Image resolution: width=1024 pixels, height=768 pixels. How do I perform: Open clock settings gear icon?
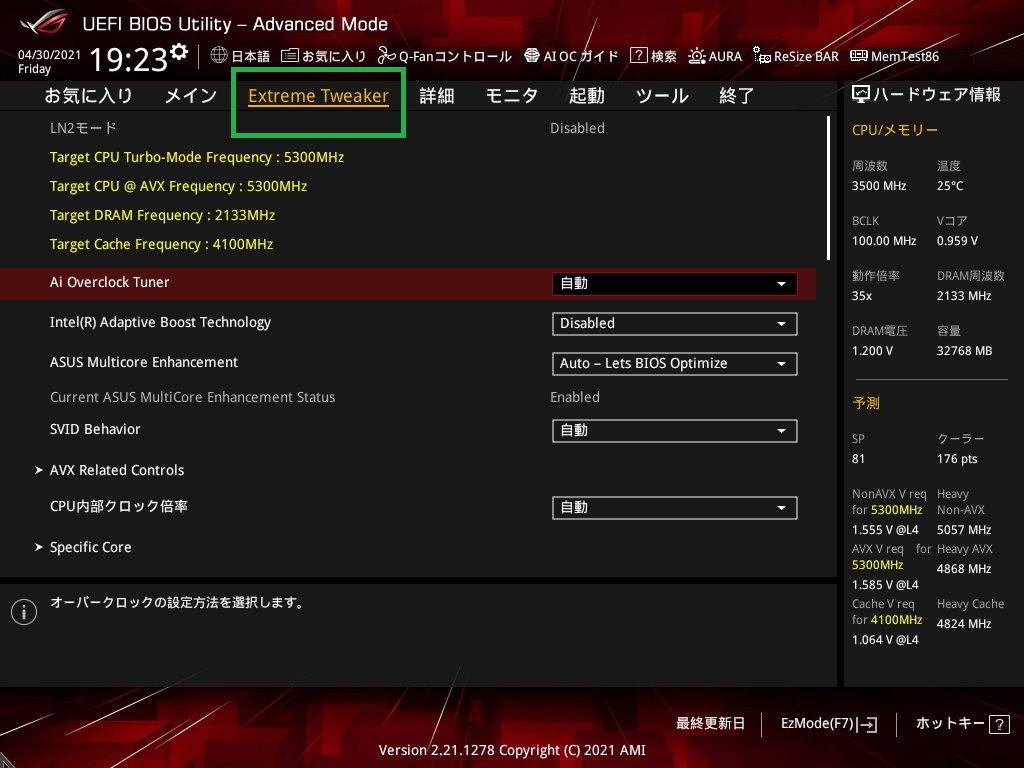(x=179, y=52)
